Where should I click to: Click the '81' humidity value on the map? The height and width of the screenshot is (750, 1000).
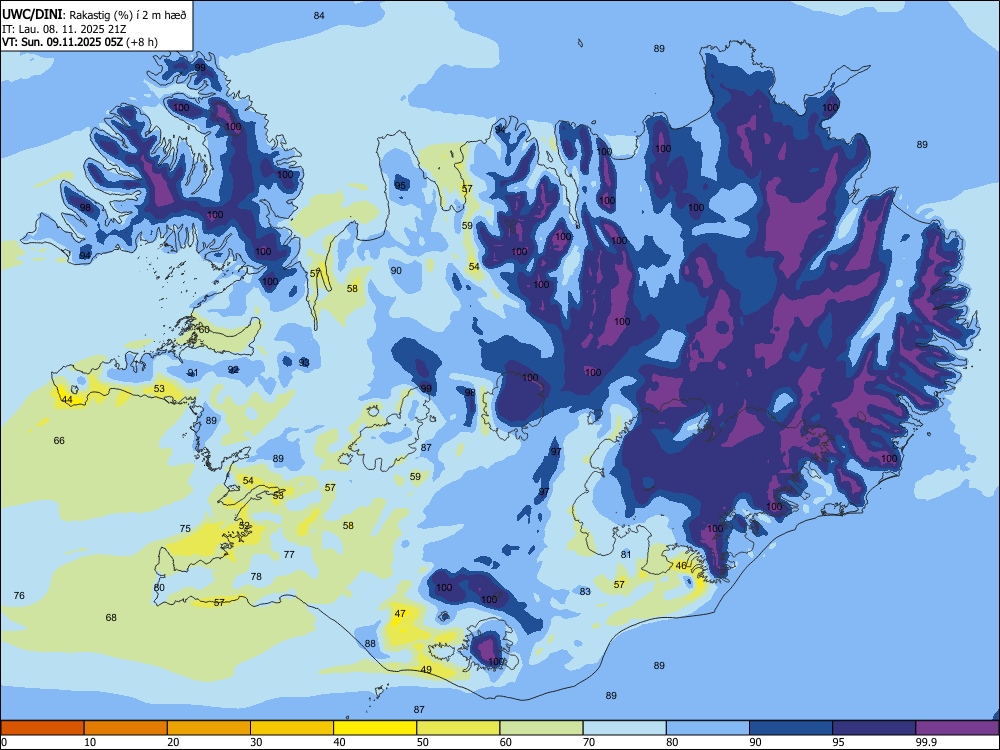pyautogui.click(x=626, y=554)
